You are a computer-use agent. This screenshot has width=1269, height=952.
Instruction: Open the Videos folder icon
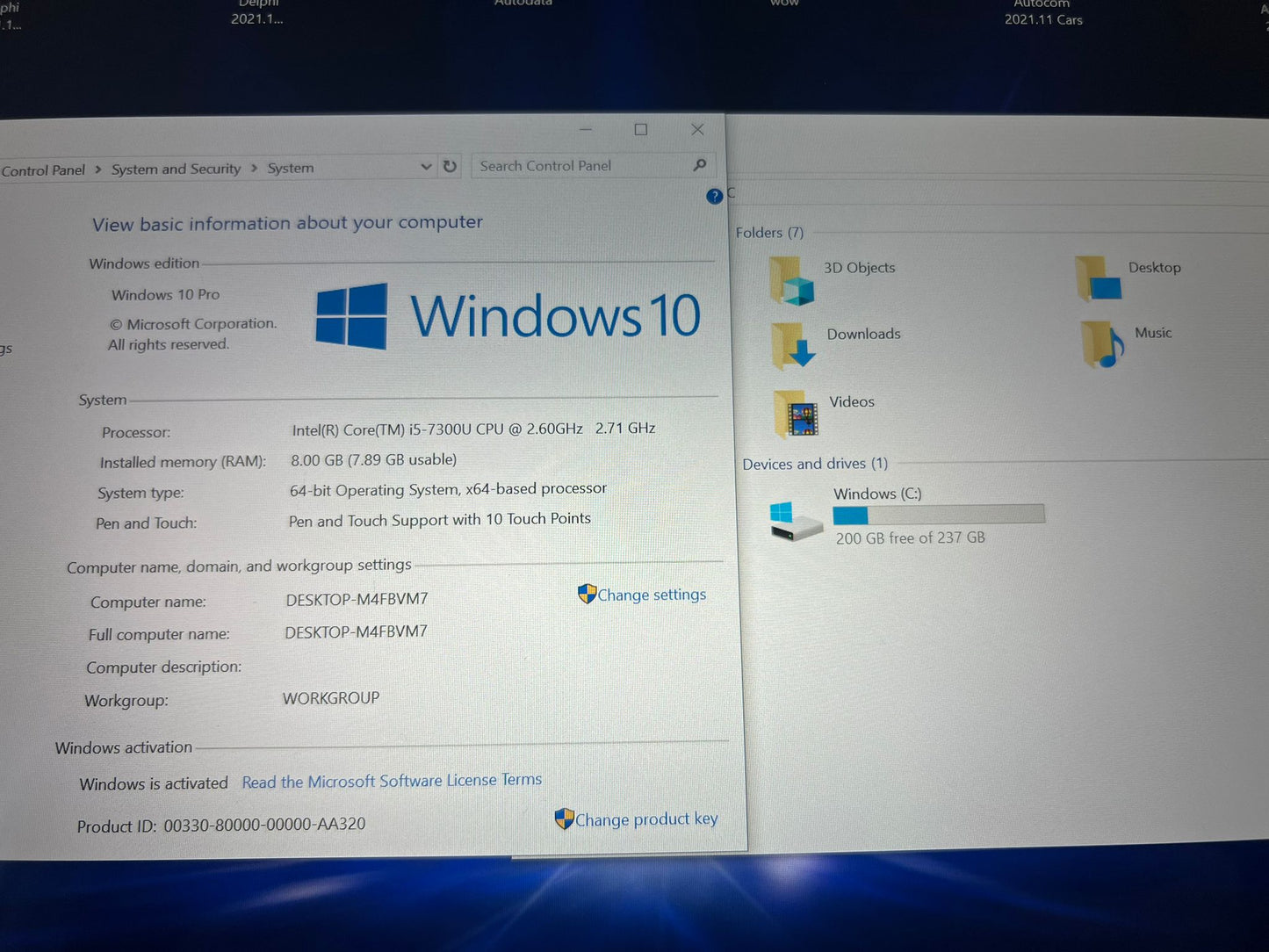click(x=797, y=414)
